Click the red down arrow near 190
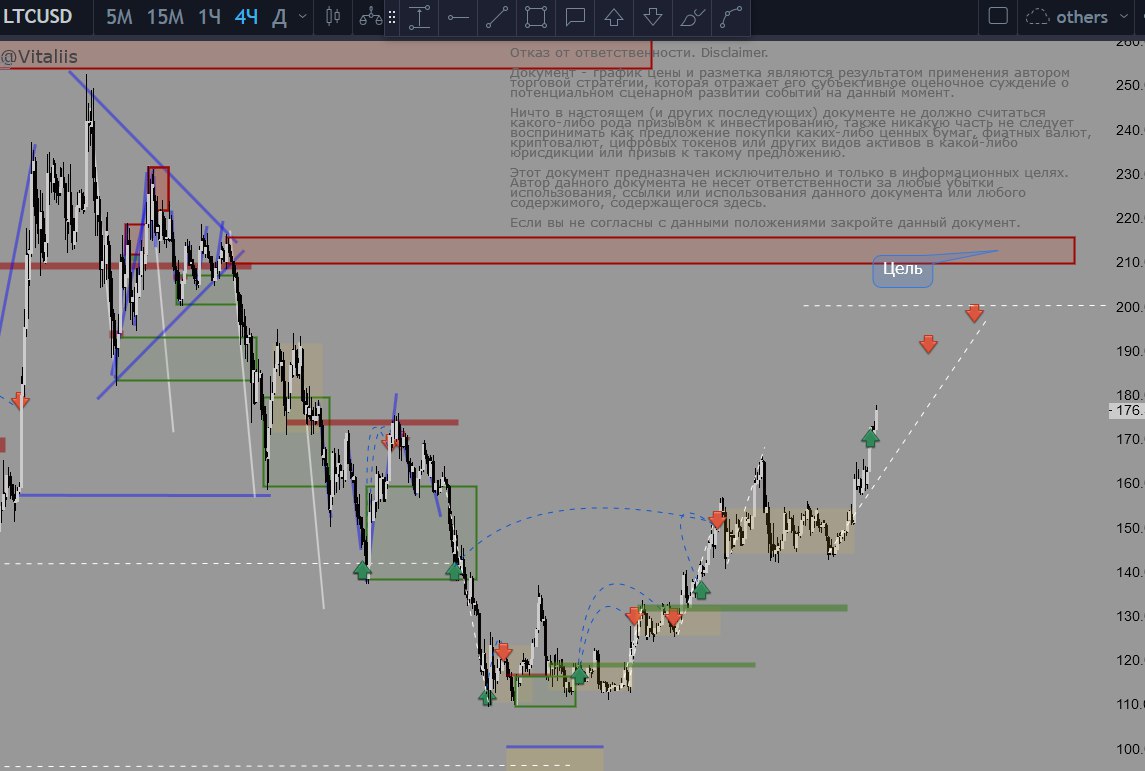Image resolution: width=1145 pixels, height=771 pixels. [x=928, y=344]
